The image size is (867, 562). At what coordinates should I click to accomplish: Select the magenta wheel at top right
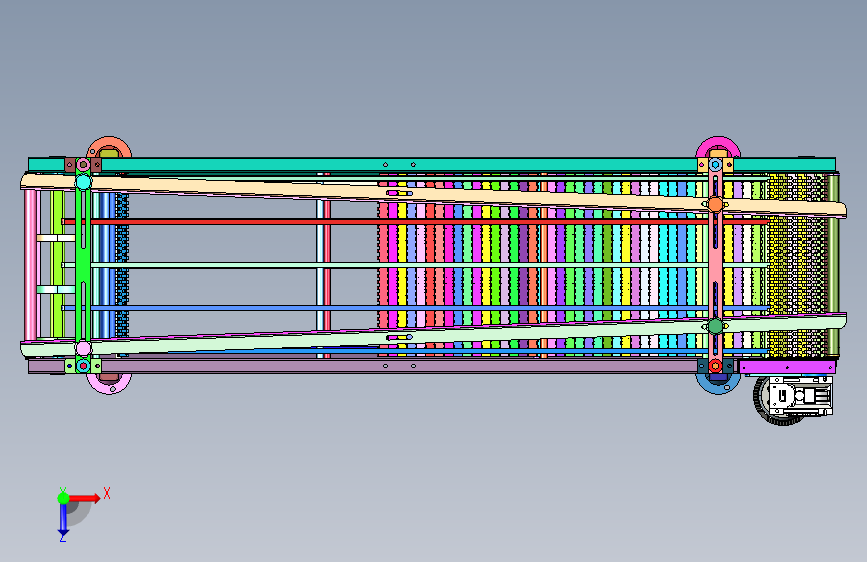pyautogui.click(x=718, y=147)
